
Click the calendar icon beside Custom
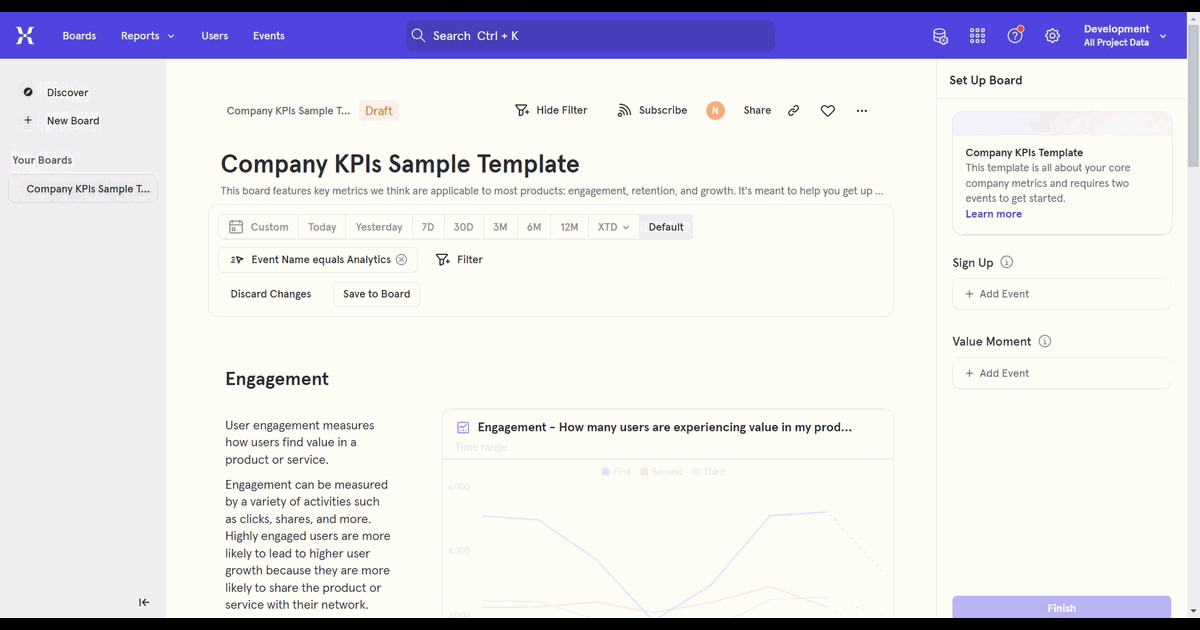tap(236, 227)
